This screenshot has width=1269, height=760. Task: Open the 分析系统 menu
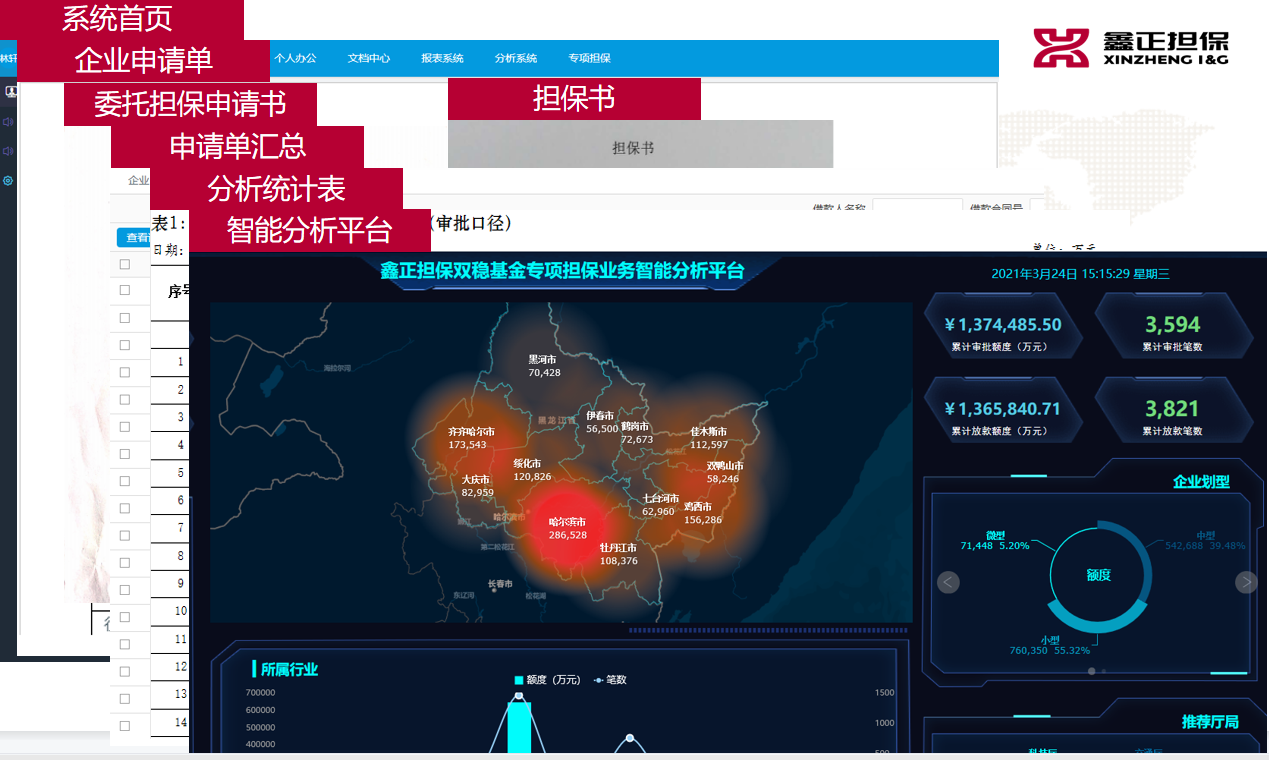[x=516, y=58]
